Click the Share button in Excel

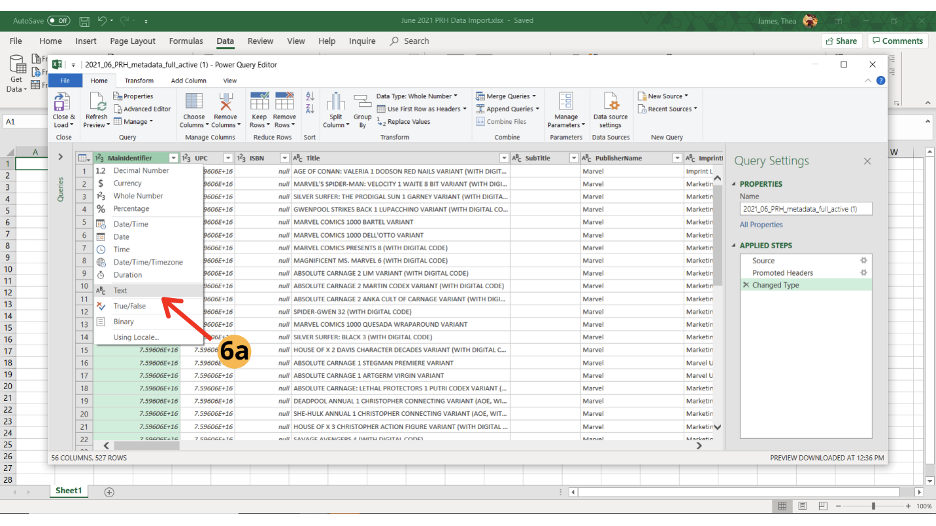pyautogui.click(x=842, y=41)
